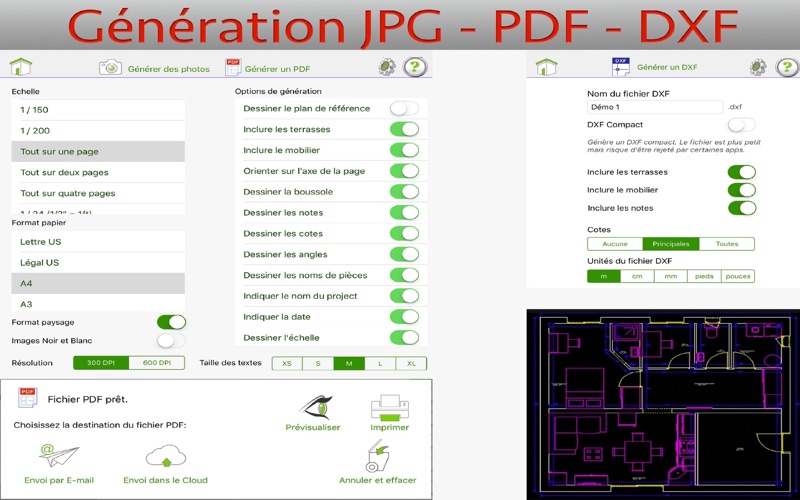Select Tout sur une page scale
800x500 pixels.
98,152
